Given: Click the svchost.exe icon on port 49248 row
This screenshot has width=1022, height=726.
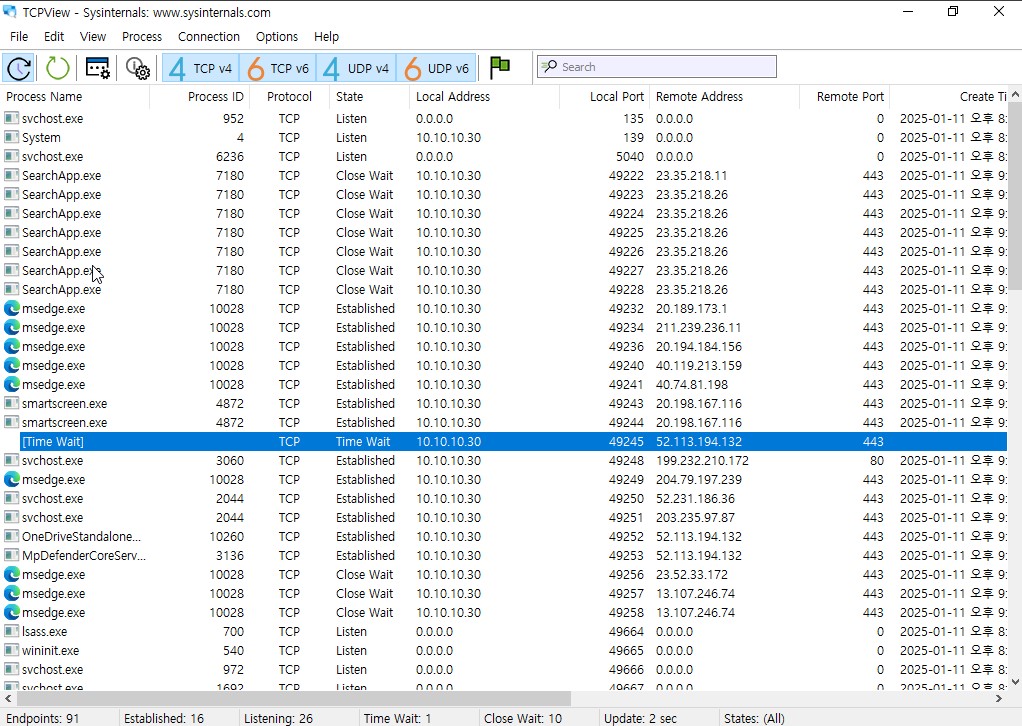Looking at the screenshot, I should click(x=11, y=460).
